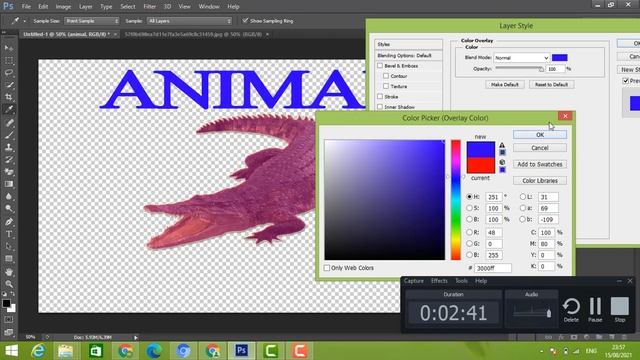Screen dimensions: 640x360
Task: Select the Eyedropper tool in toolbox
Action: tap(9, 109)
